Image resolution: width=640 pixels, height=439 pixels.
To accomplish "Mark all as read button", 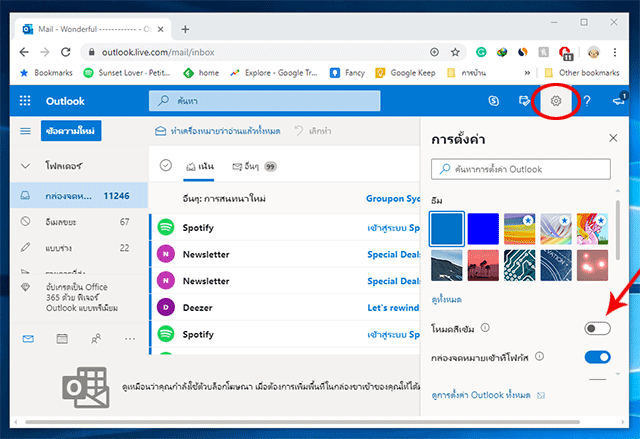I will click(218, 131).
